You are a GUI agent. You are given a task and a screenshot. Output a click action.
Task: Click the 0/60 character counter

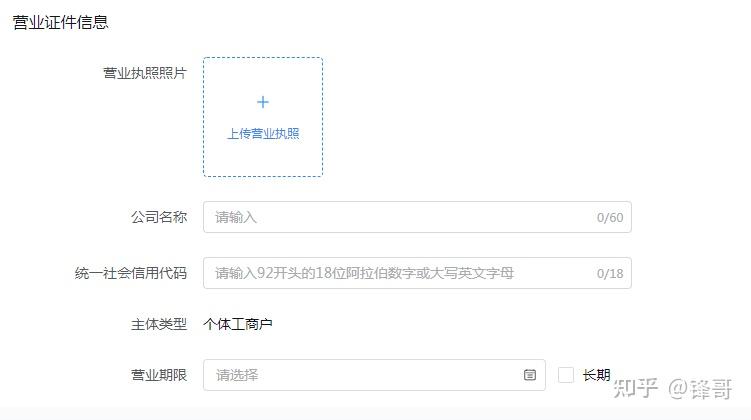(610, 218)
